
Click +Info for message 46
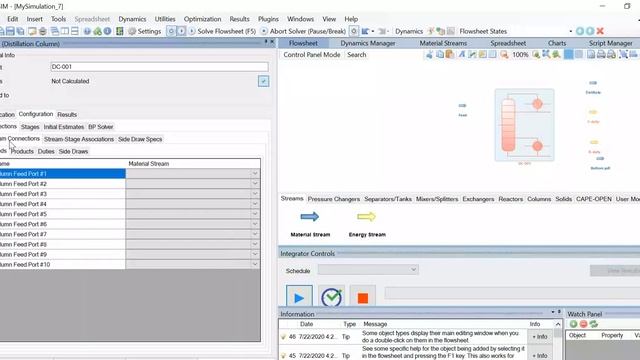tap(540, 337)
